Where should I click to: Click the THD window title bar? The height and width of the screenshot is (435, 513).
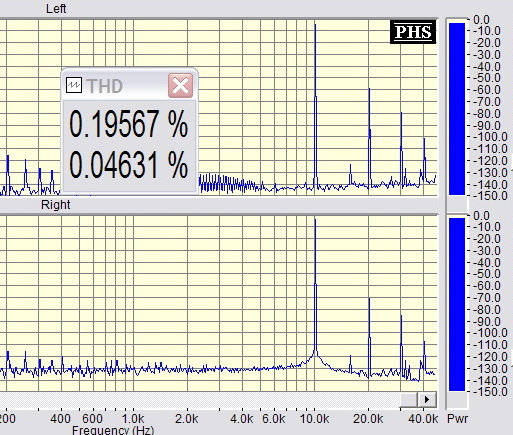[129, 86]
